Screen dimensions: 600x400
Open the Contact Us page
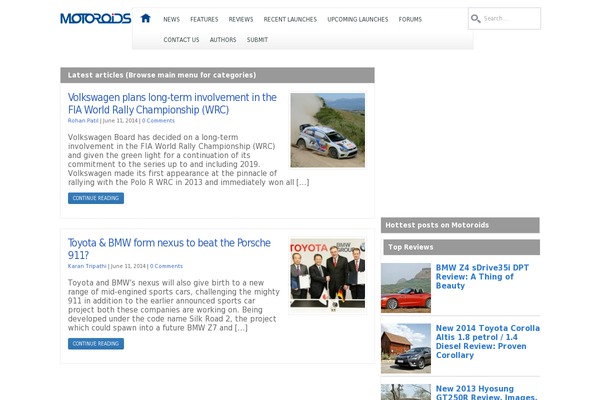pyautogui.click(x=181, y=39)
